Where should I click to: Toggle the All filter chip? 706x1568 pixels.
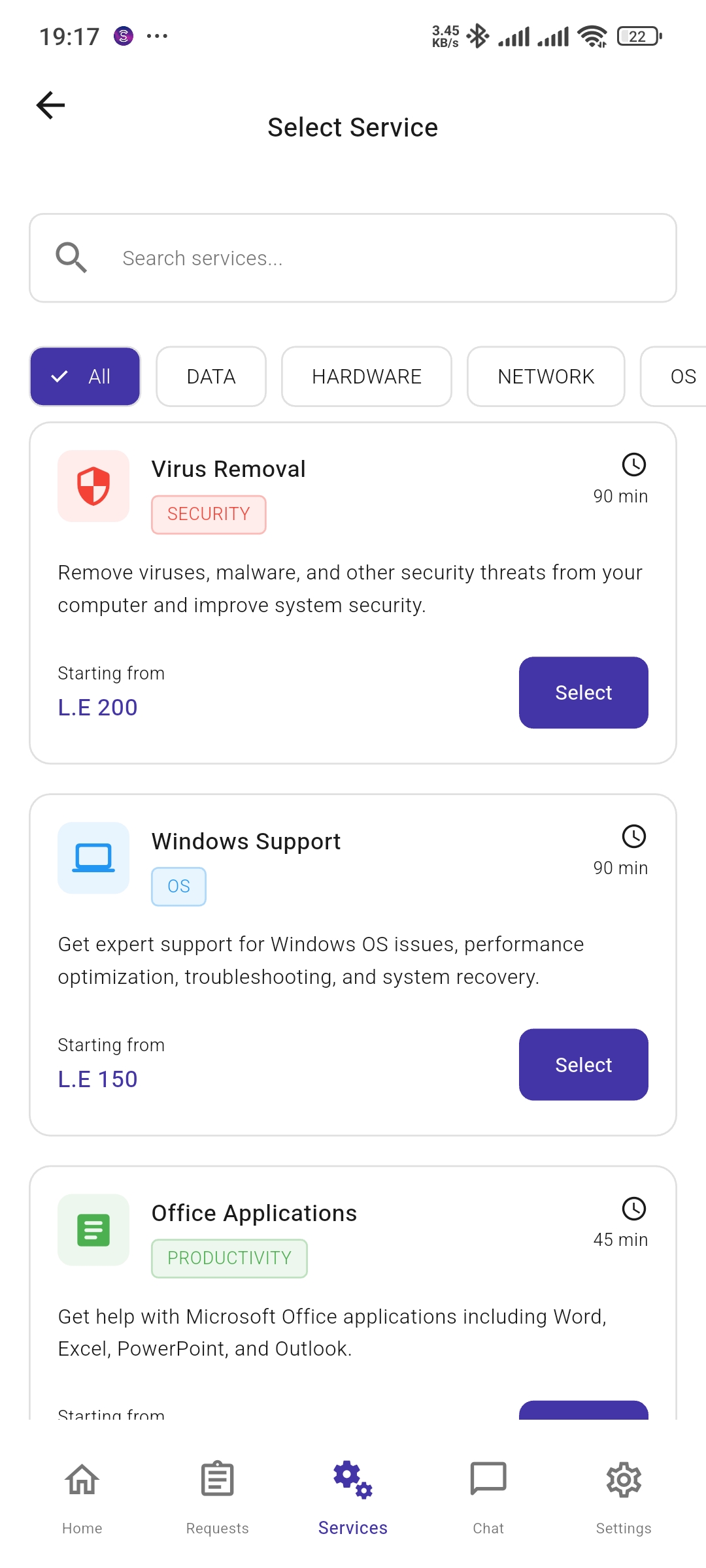click(85, 376)
